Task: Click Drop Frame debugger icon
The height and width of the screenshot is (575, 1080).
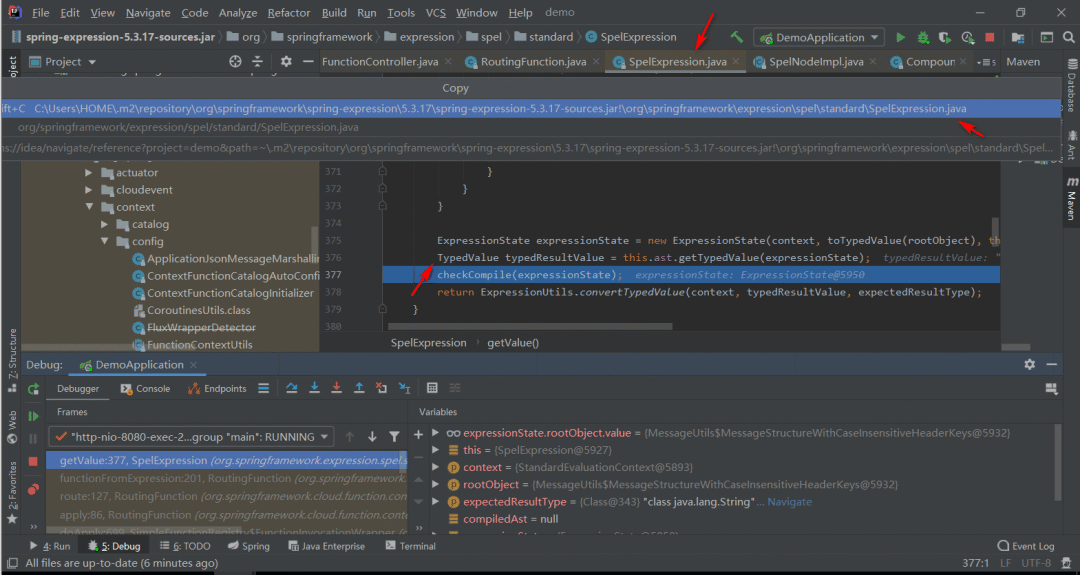Action: pyautogui.click(x=381, y=388)
